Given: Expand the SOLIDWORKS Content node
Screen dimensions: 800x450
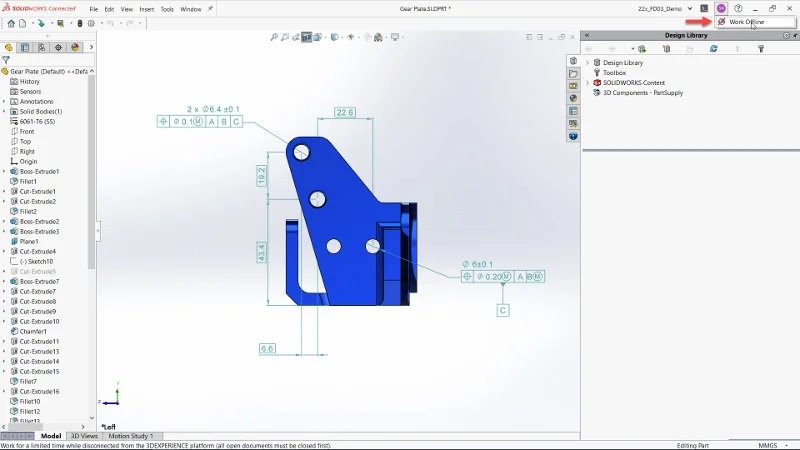Looking at the screenshot, I should (x=588, y=82).
